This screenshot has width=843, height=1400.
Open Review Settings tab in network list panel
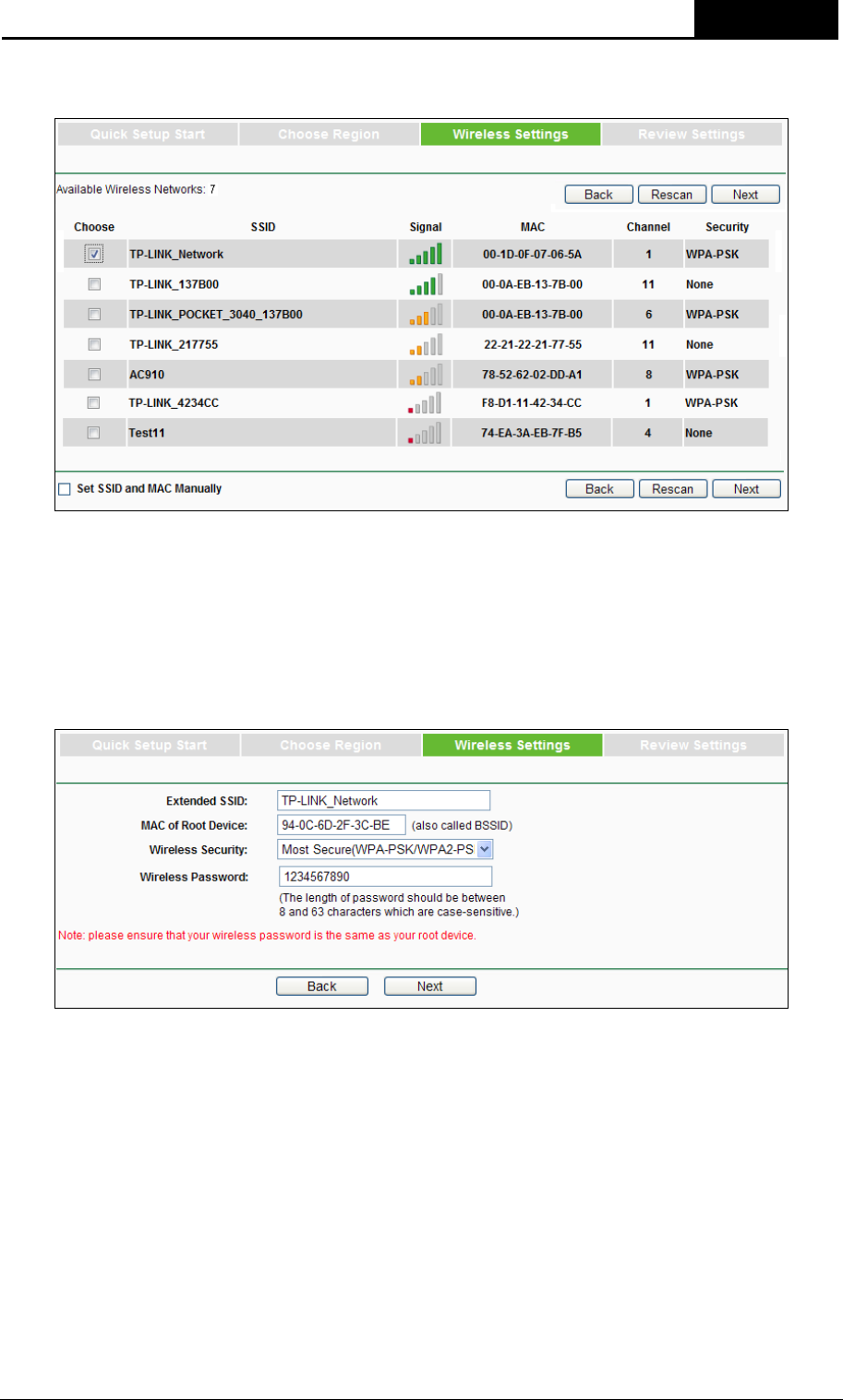[x=692, y=135]
